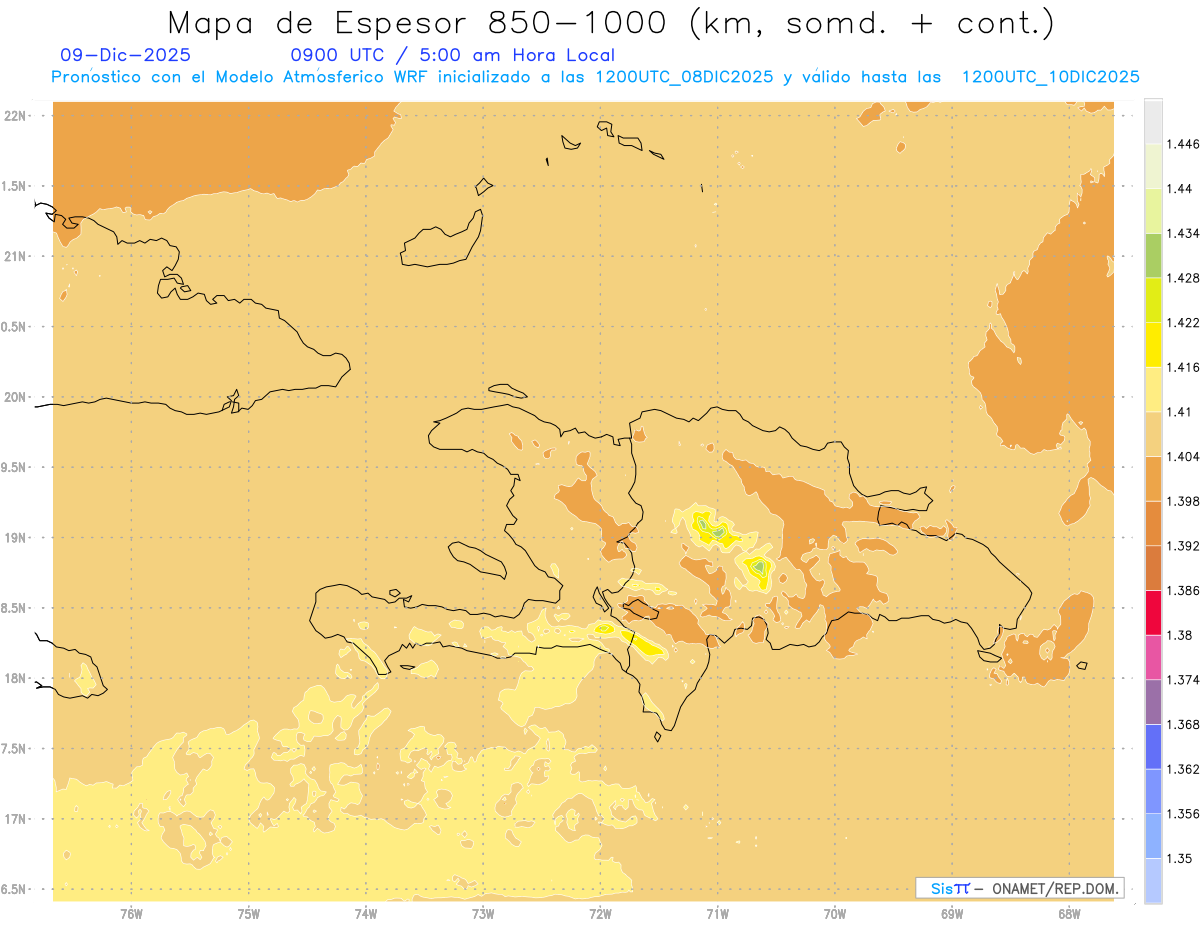Pick the light blue swatch between 1.35 and 1.356

tap(1153, 836)
